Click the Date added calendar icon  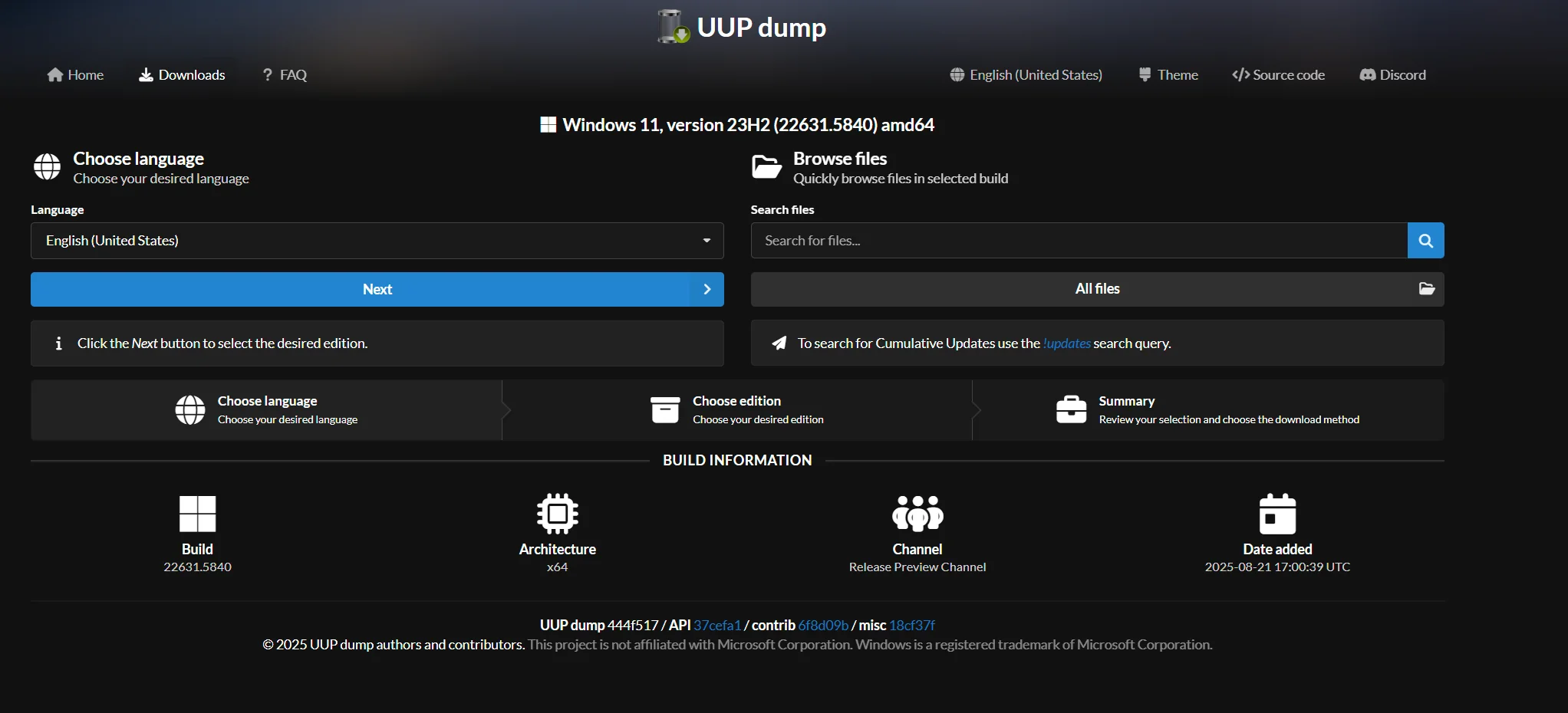coord(1277,514)
